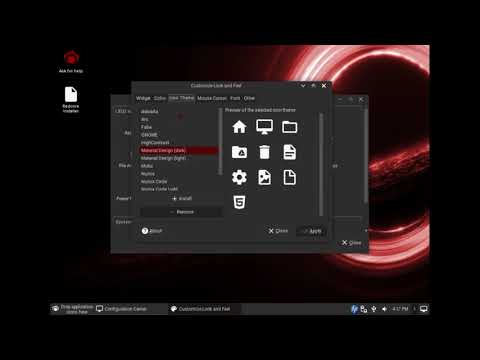Switch to the Color tab
Image resolution: width=480 pixels, height=360 pixels.
pos(160,98)
